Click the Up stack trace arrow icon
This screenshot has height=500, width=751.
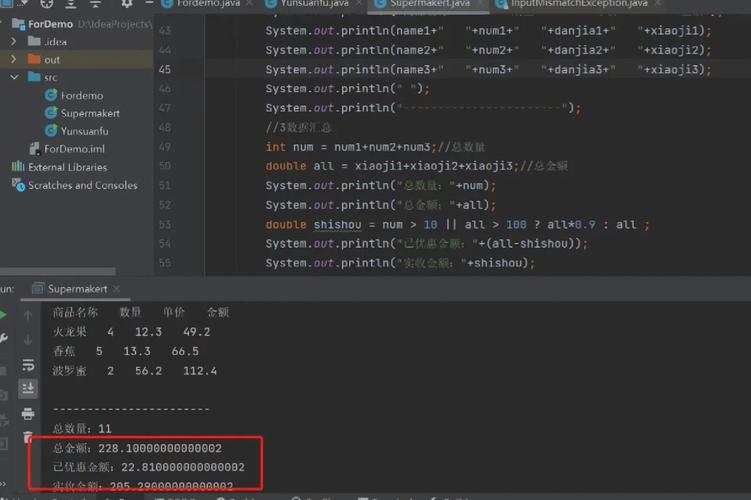28,315
